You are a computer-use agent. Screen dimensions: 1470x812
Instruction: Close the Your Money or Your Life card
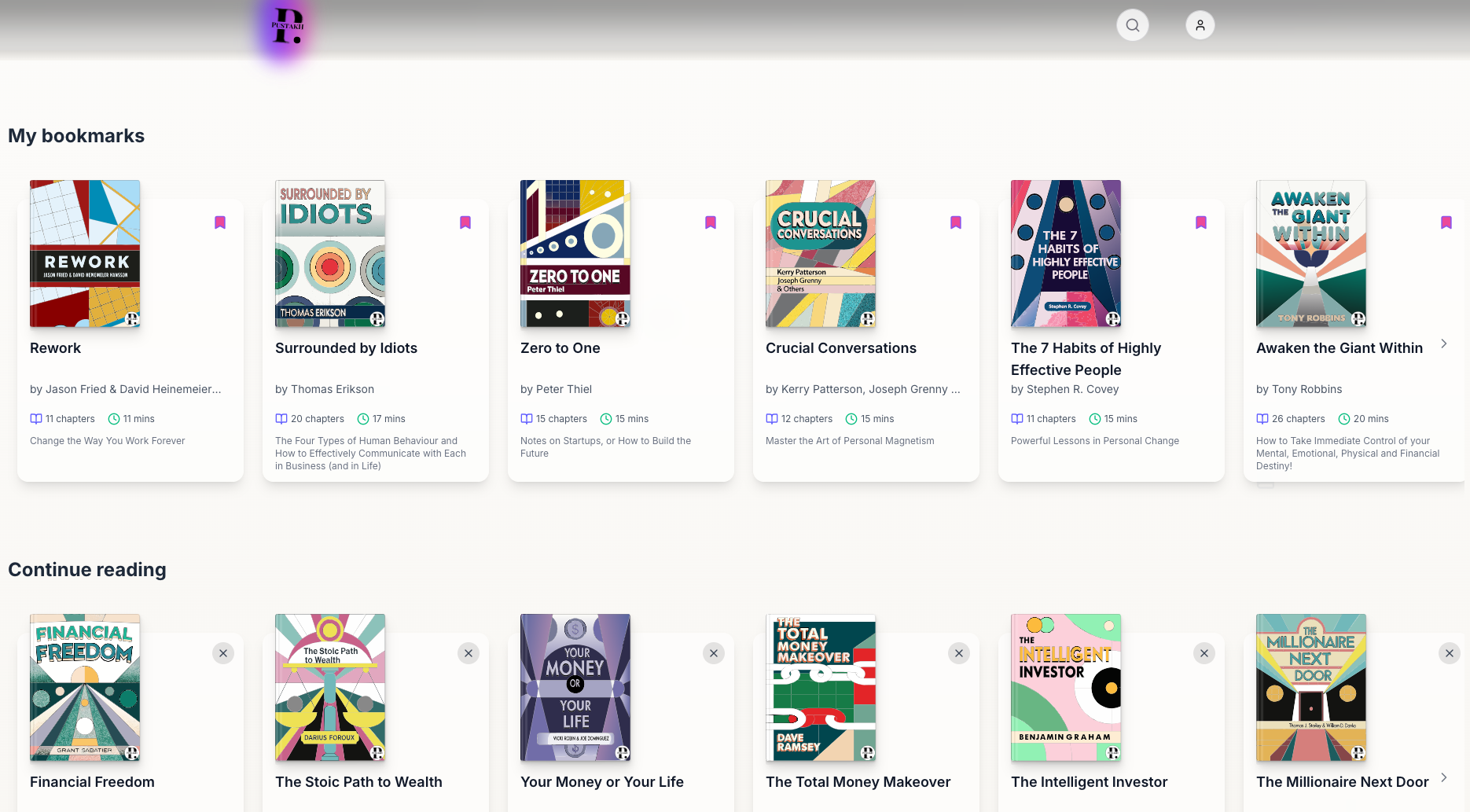(714, 653)
